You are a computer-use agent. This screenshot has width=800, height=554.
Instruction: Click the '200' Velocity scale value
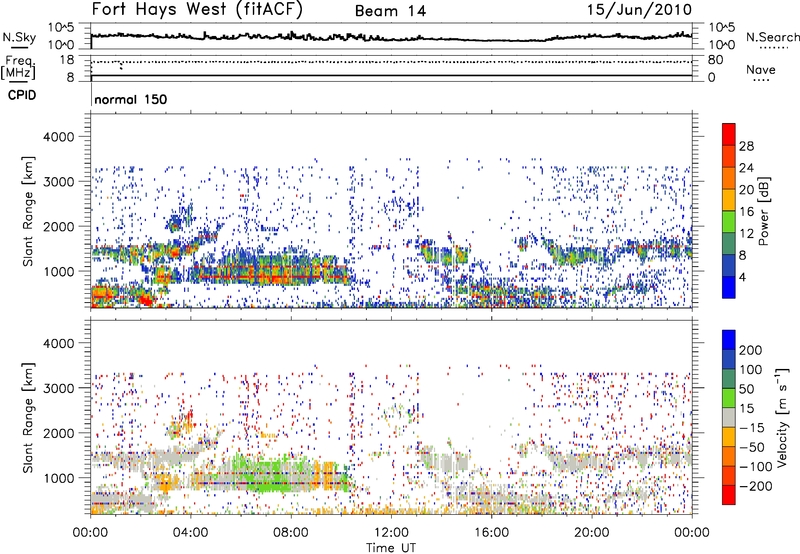click(751, 350)
